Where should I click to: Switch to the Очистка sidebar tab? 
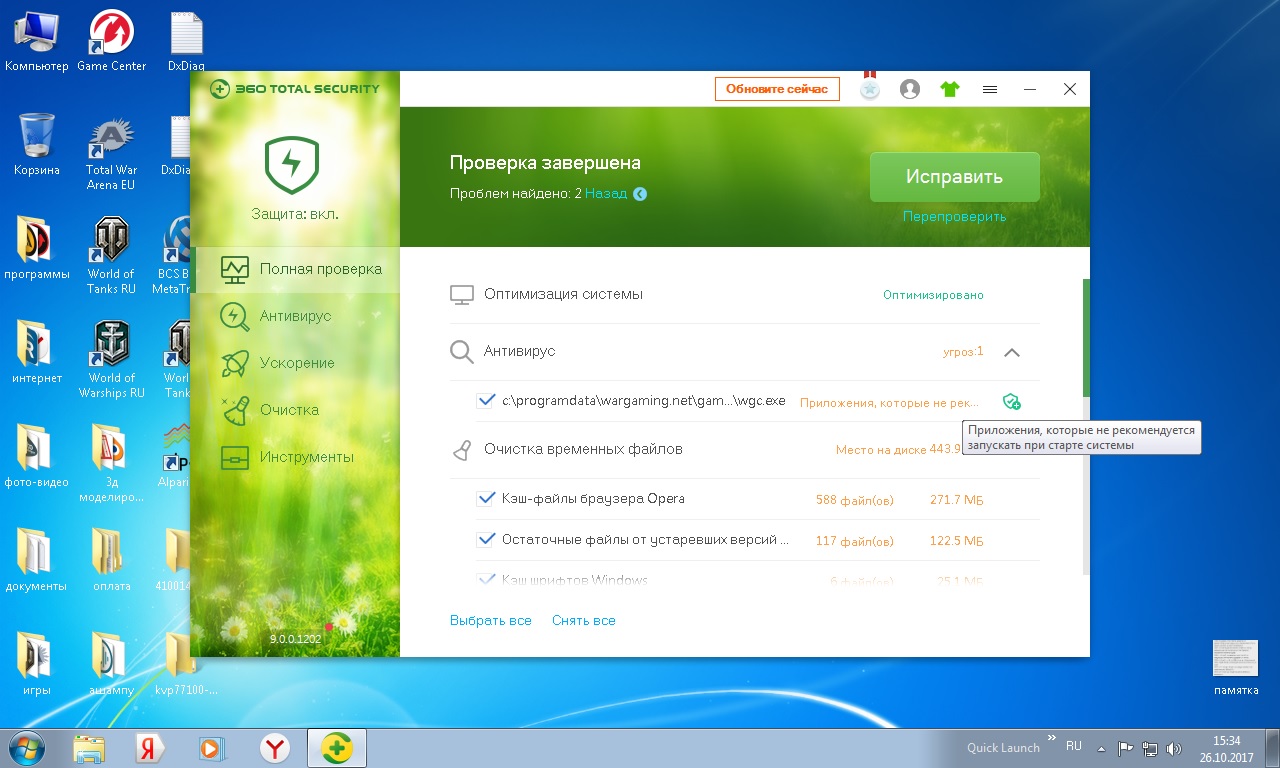(295, 410)
